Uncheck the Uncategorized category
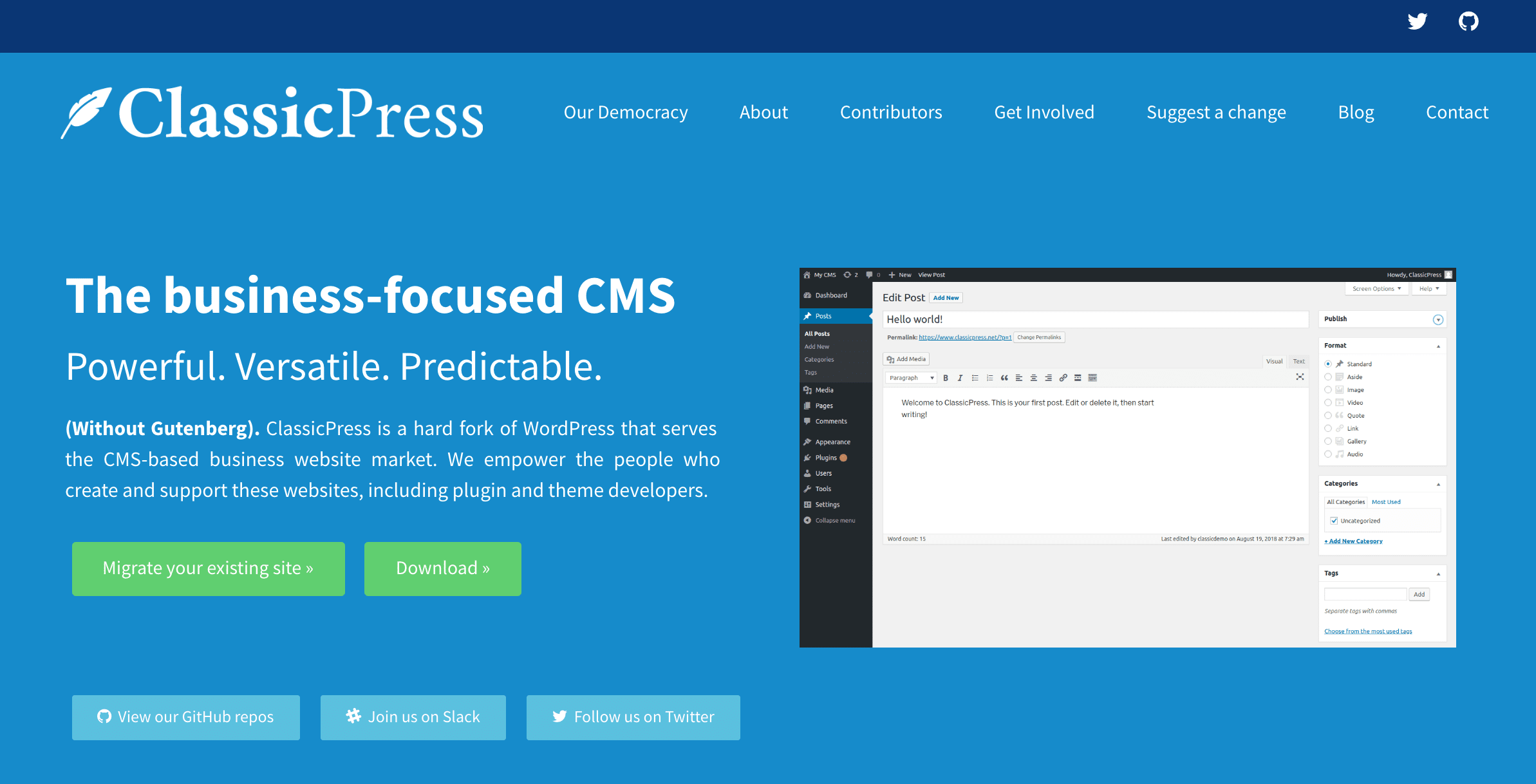Viewport: 1536px width, 784px height. (1334, 520)
